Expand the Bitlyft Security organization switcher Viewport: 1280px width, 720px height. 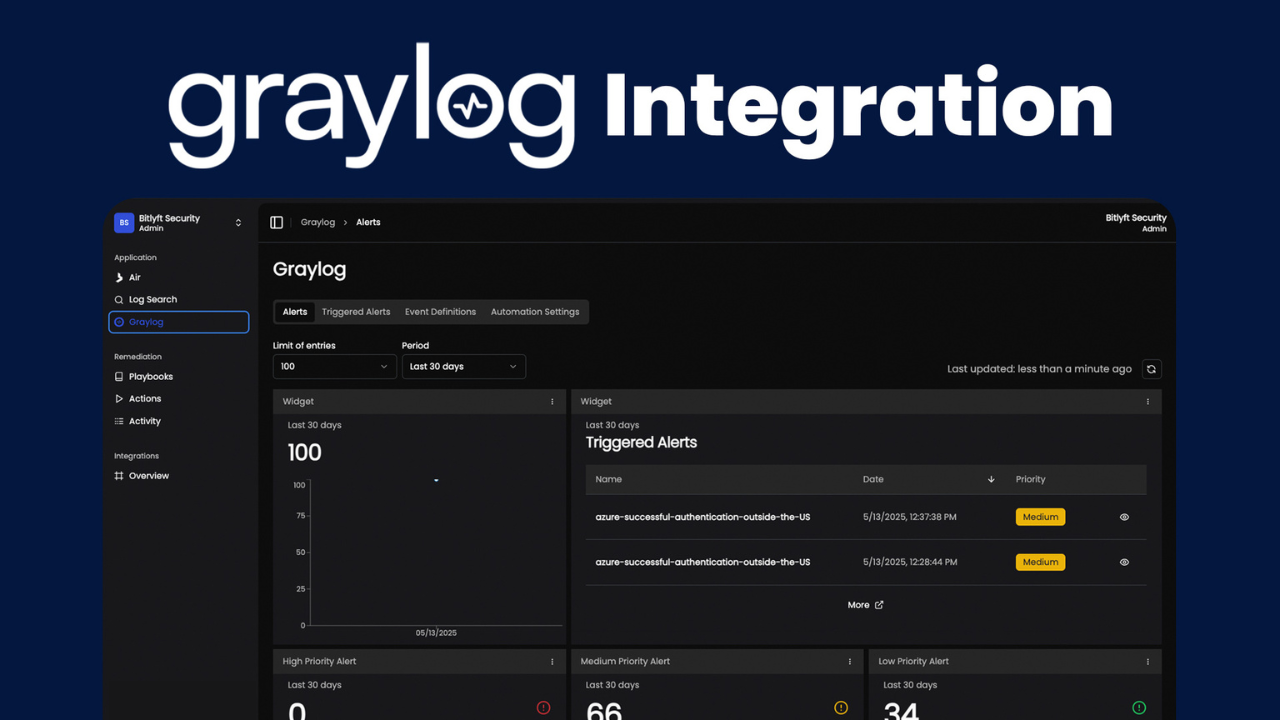238,223
